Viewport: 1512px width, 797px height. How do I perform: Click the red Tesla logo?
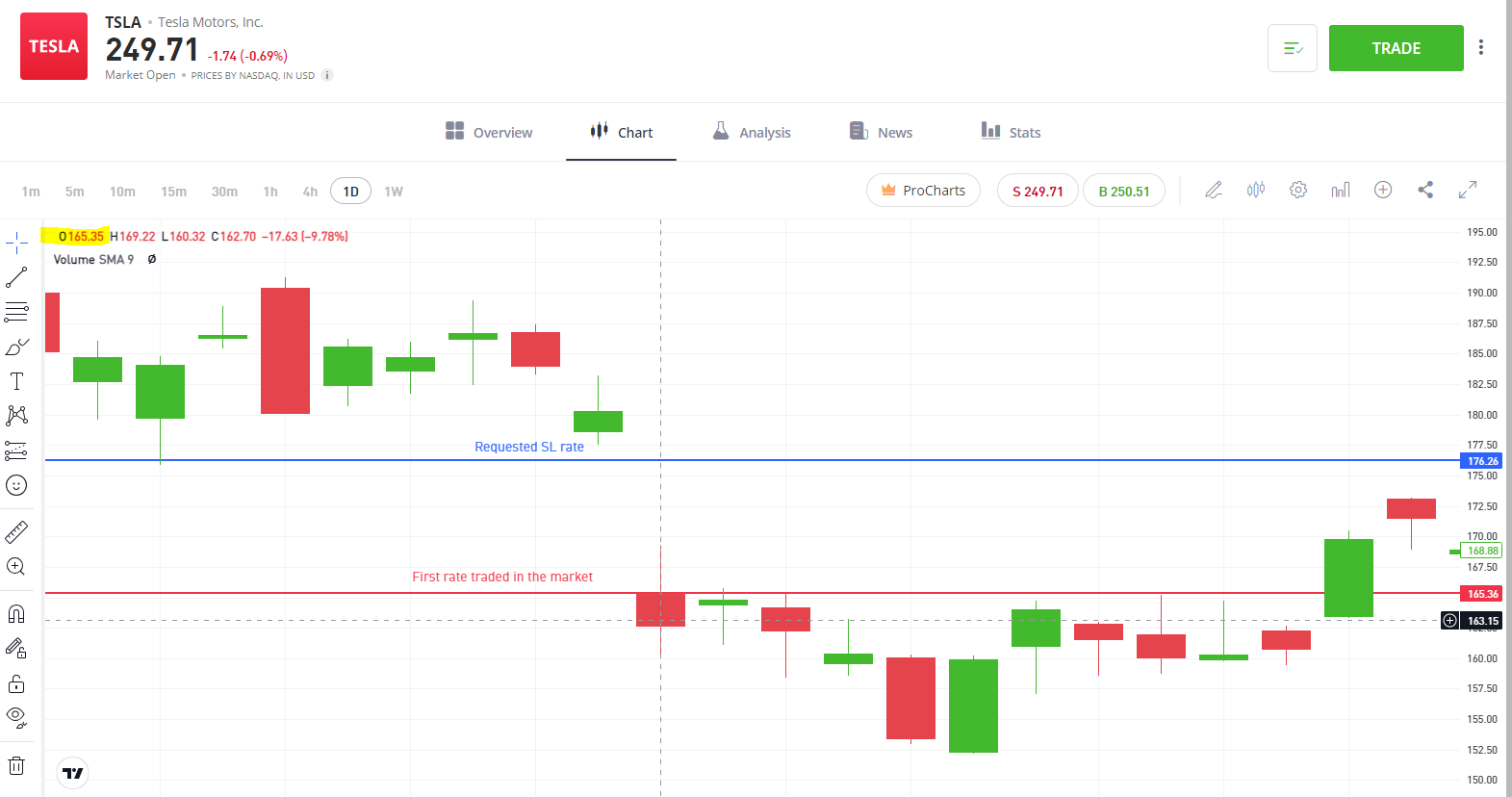click(54, 46)
